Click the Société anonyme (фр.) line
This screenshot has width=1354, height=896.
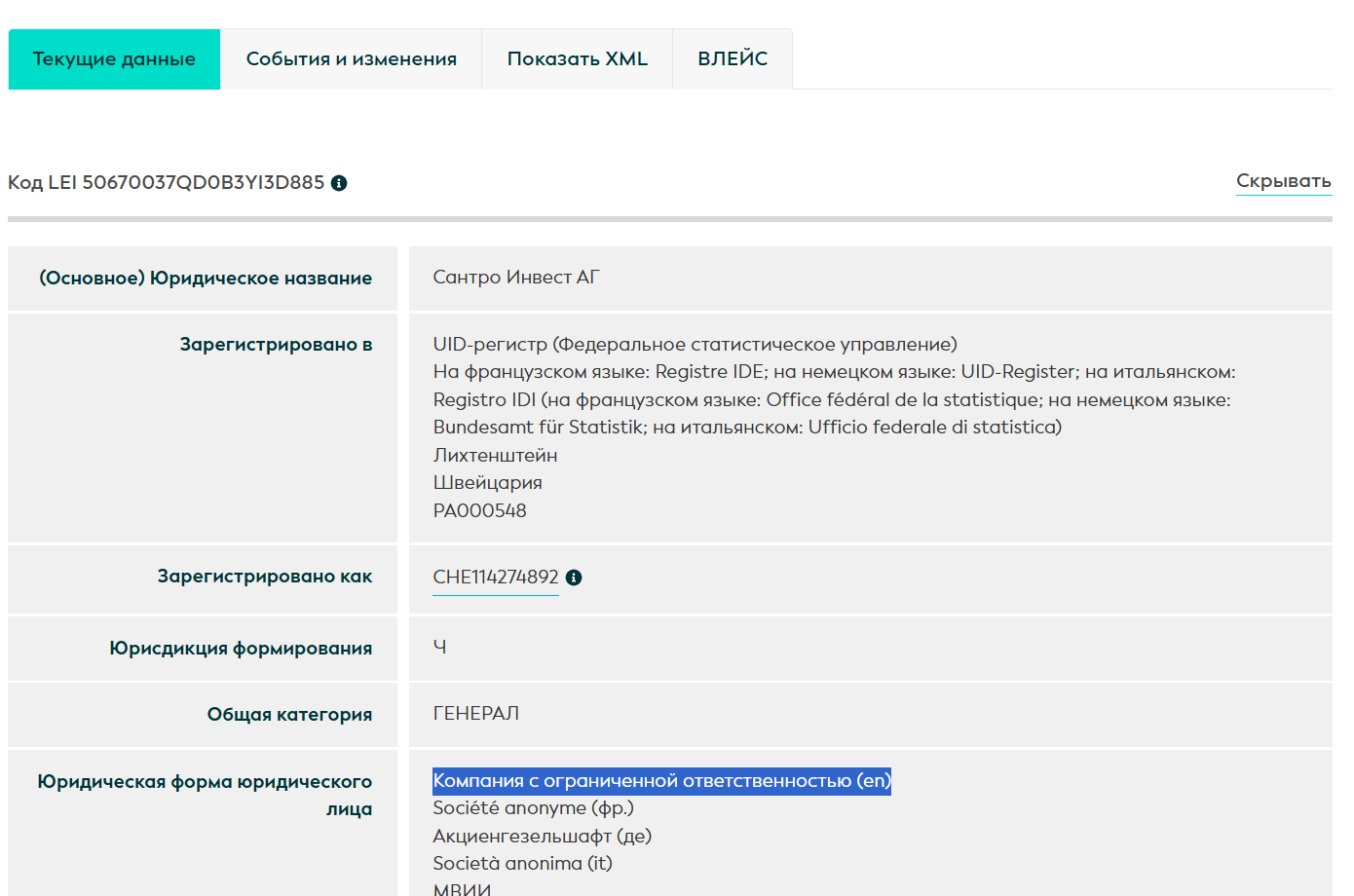click(x=533, y=808)
